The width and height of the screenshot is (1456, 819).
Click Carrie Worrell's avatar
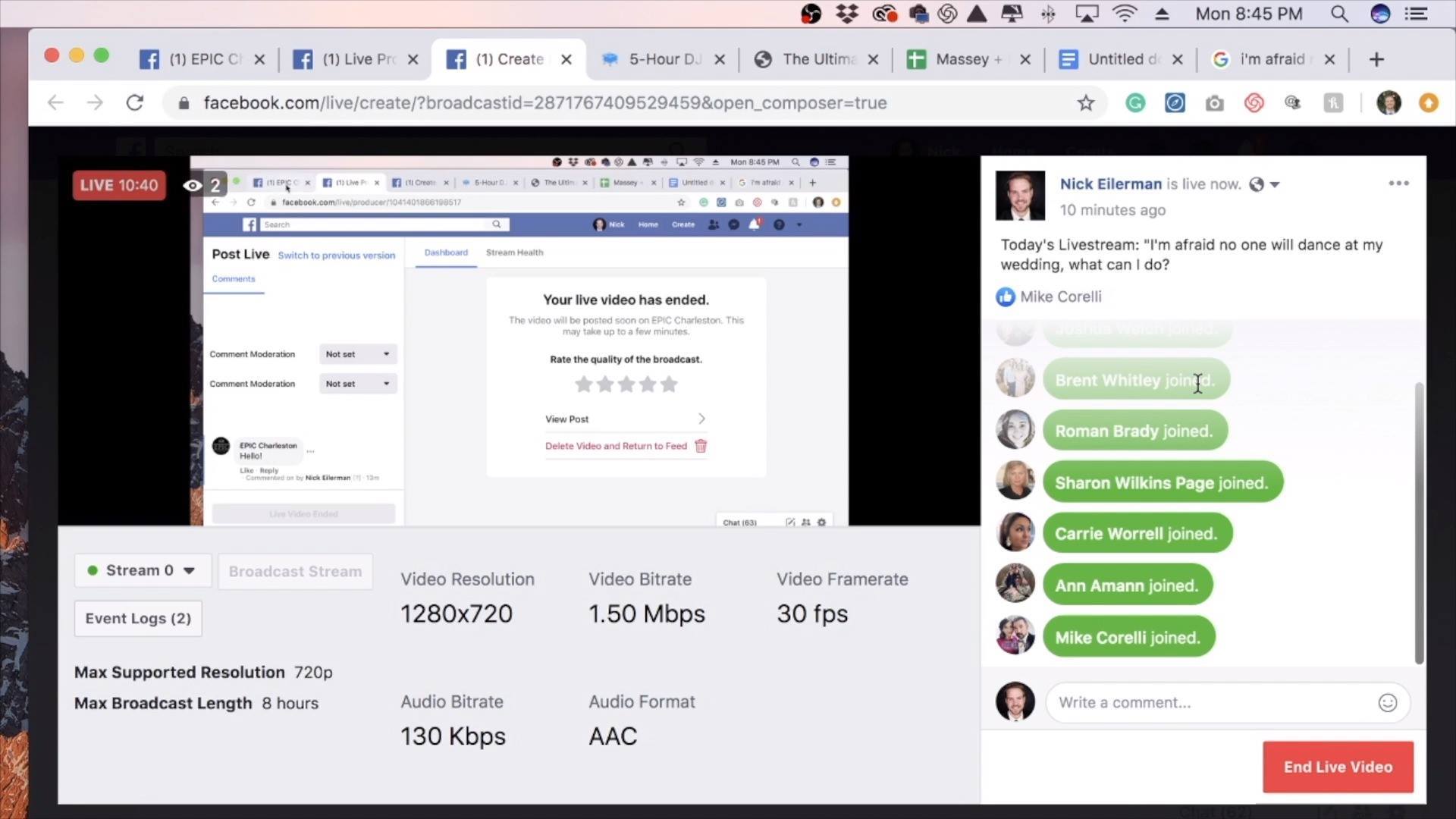[x=1015, y=533]
